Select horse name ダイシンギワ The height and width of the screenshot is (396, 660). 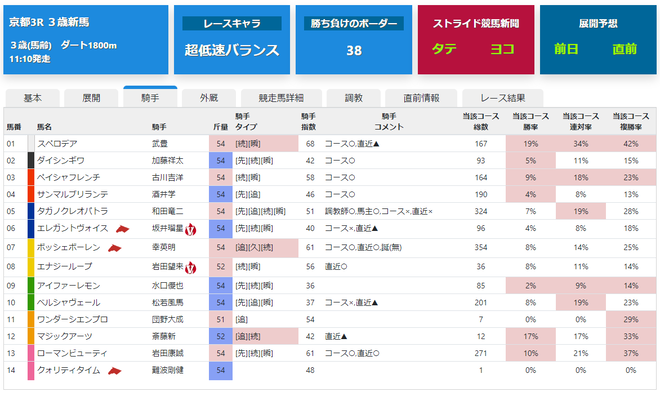coord(61,161)
